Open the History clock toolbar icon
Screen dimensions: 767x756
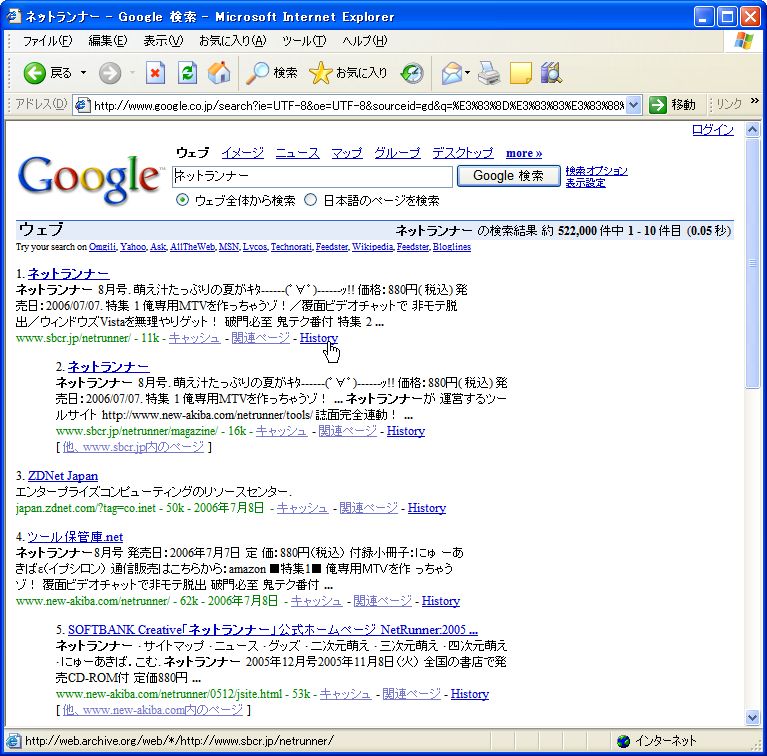click(412, 73)
